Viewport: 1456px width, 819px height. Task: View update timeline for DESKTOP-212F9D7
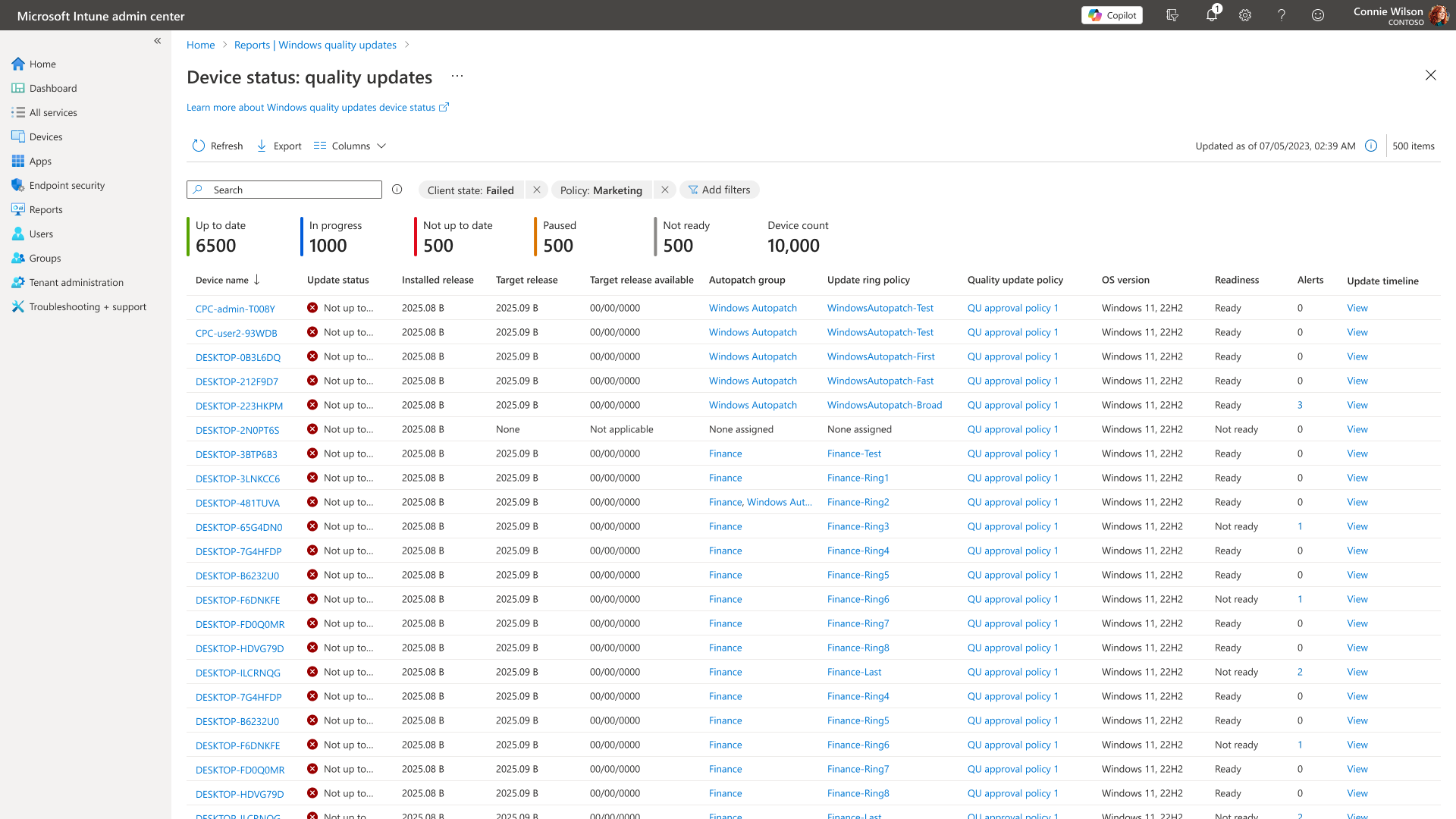tap(1357, 381)
